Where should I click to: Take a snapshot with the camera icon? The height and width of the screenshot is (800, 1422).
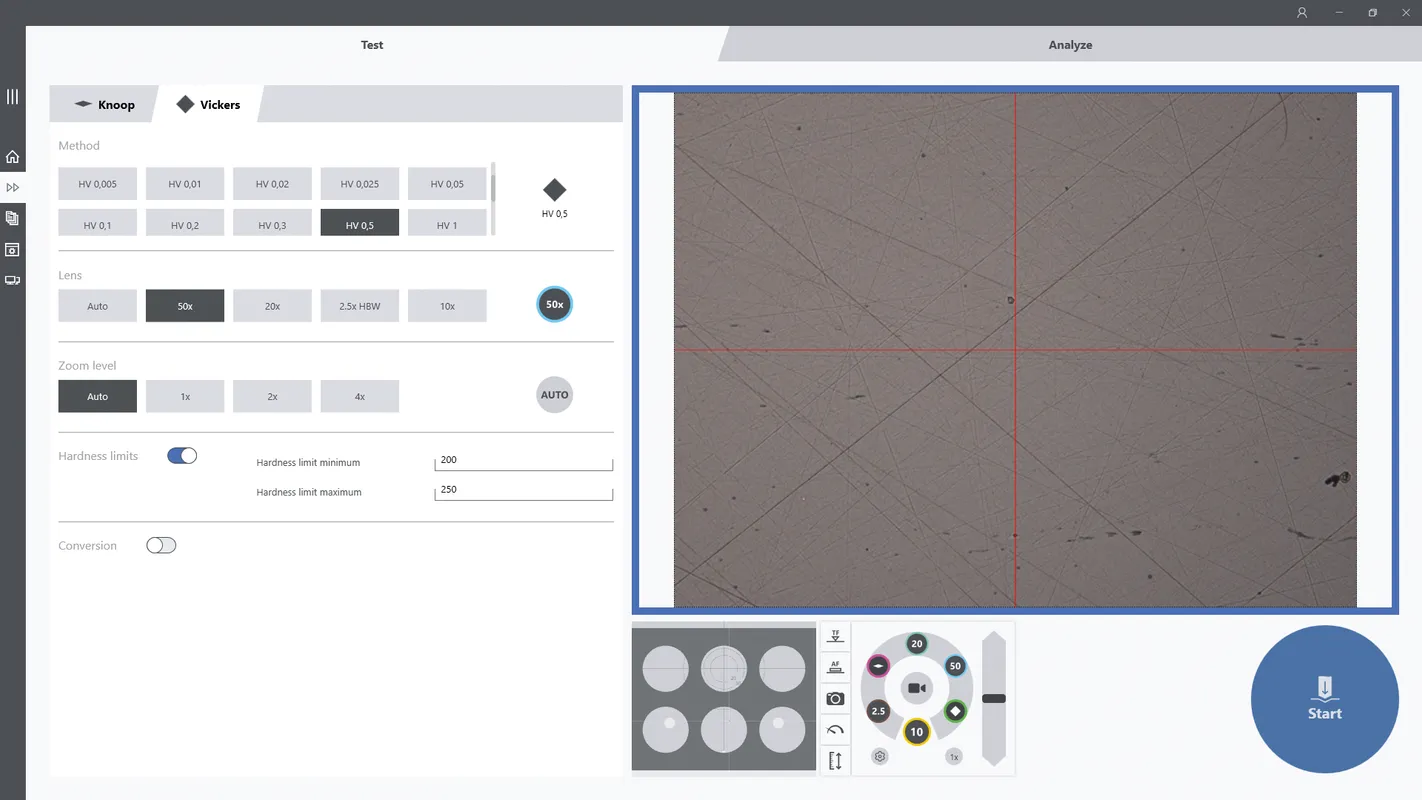(835, 699)
